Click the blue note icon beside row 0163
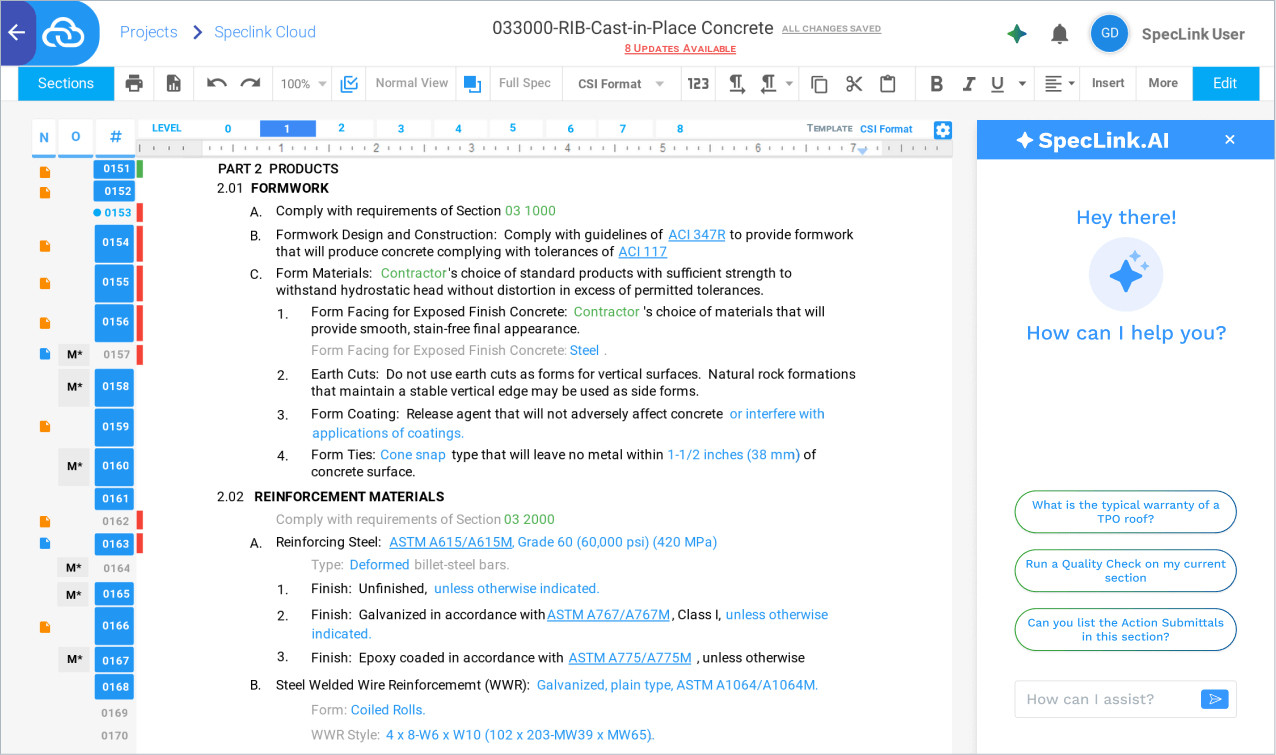The image size is (1276, 755). 44,543
